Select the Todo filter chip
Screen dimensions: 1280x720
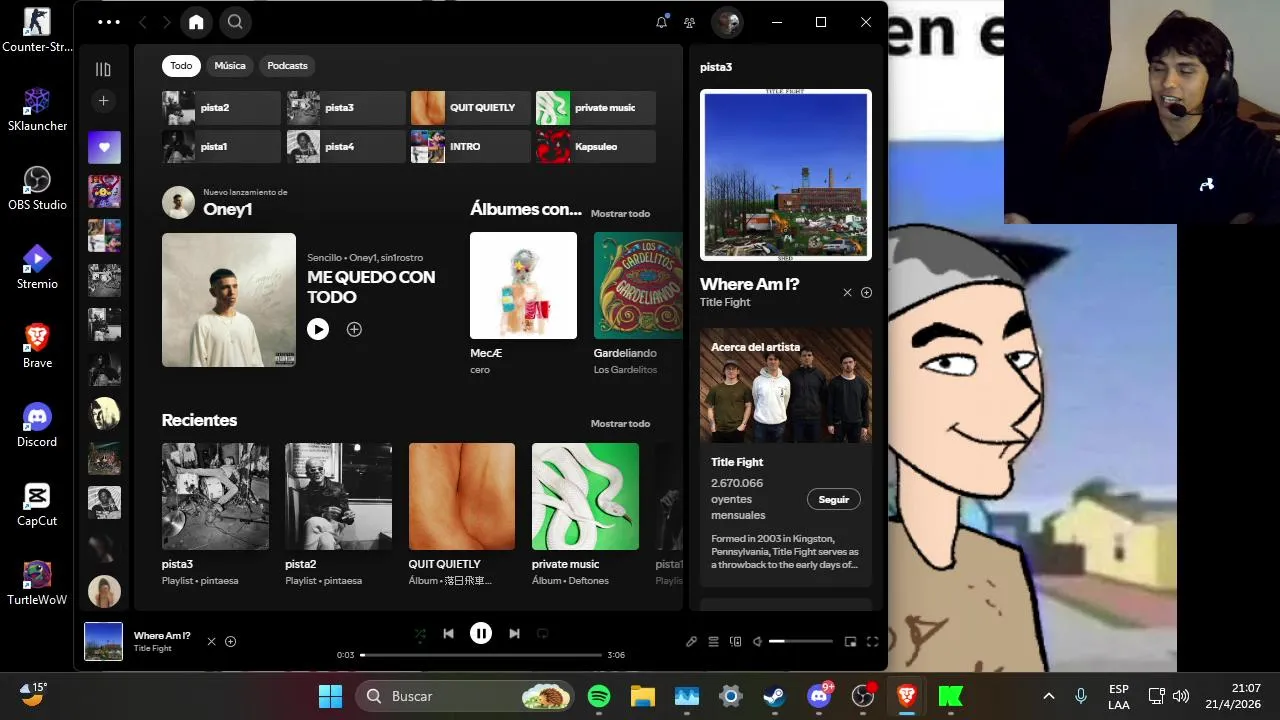(x=181, y=66)
